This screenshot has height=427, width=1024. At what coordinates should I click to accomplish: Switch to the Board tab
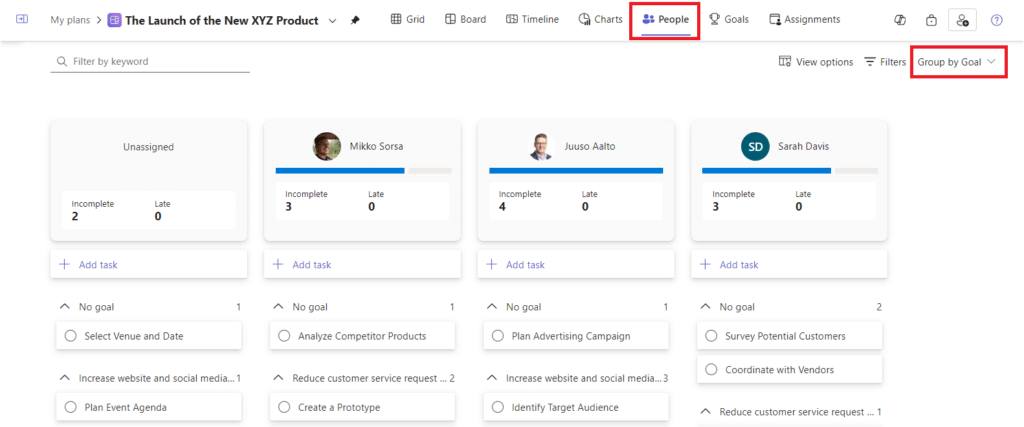coord(466,20)
